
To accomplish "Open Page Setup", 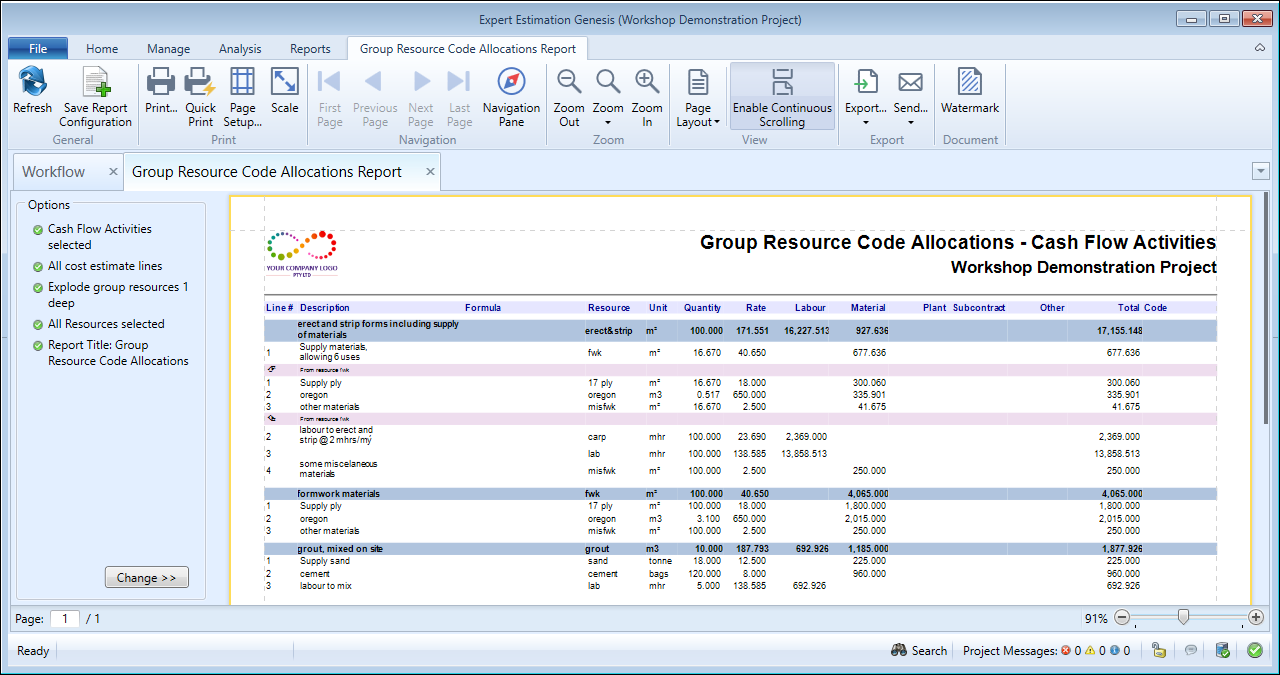I will 242,97.
